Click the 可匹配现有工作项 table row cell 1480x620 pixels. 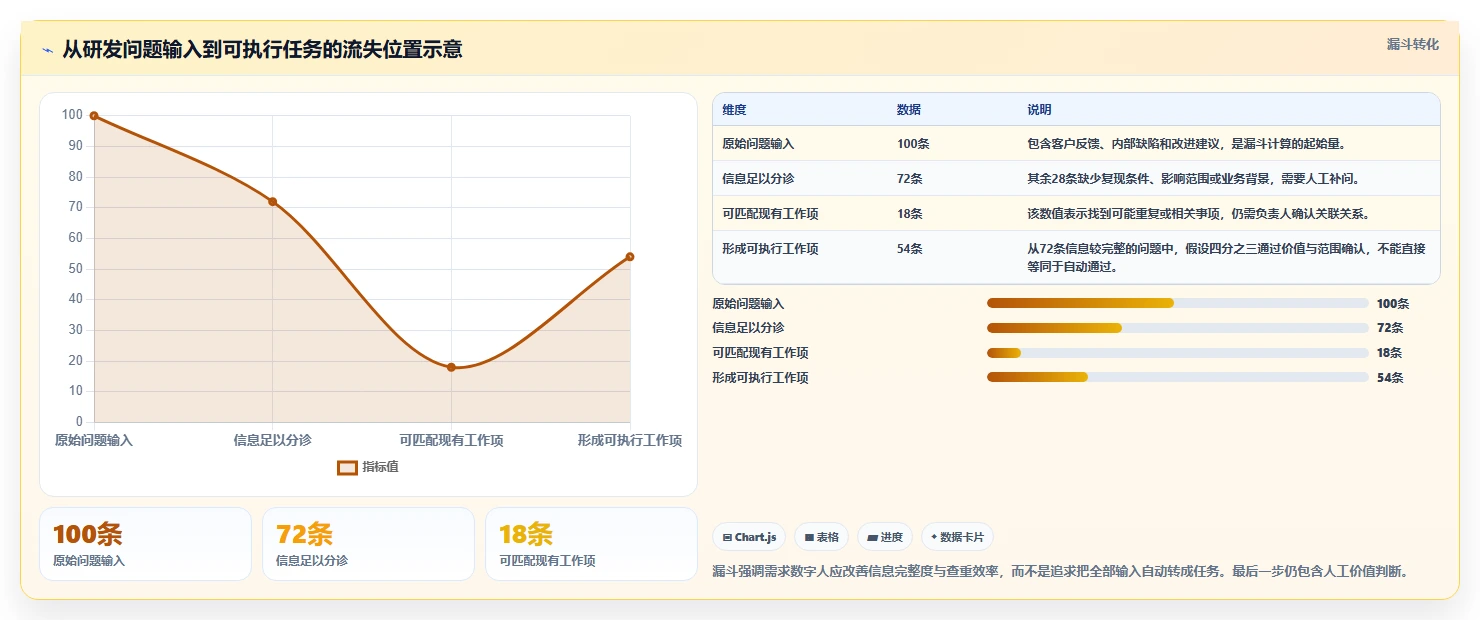pos(770,214)
